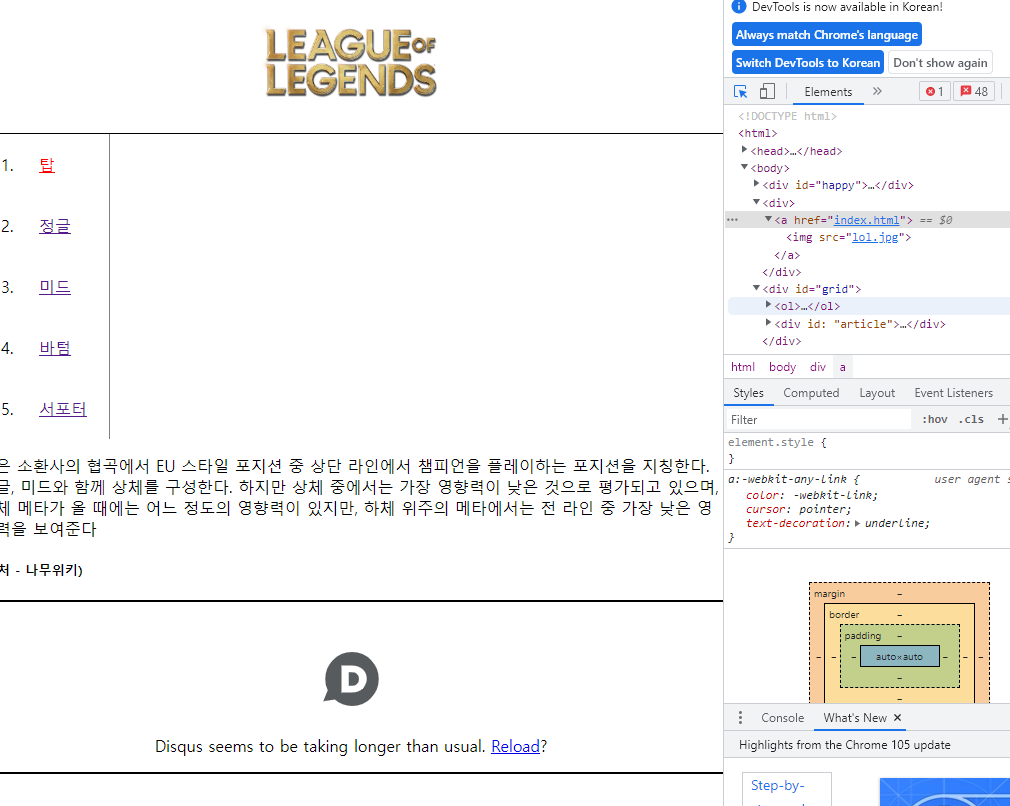The height and width of the screenshot is (806, 1010).
Task: Click the a:-webkit-any-link selector text
Action: click(789, 479)
